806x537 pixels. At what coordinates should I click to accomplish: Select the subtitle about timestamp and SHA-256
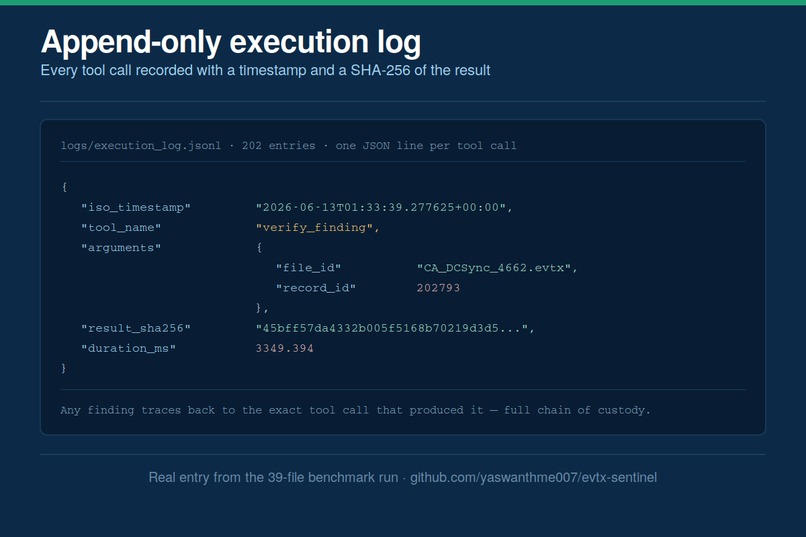tap(265, 70)
